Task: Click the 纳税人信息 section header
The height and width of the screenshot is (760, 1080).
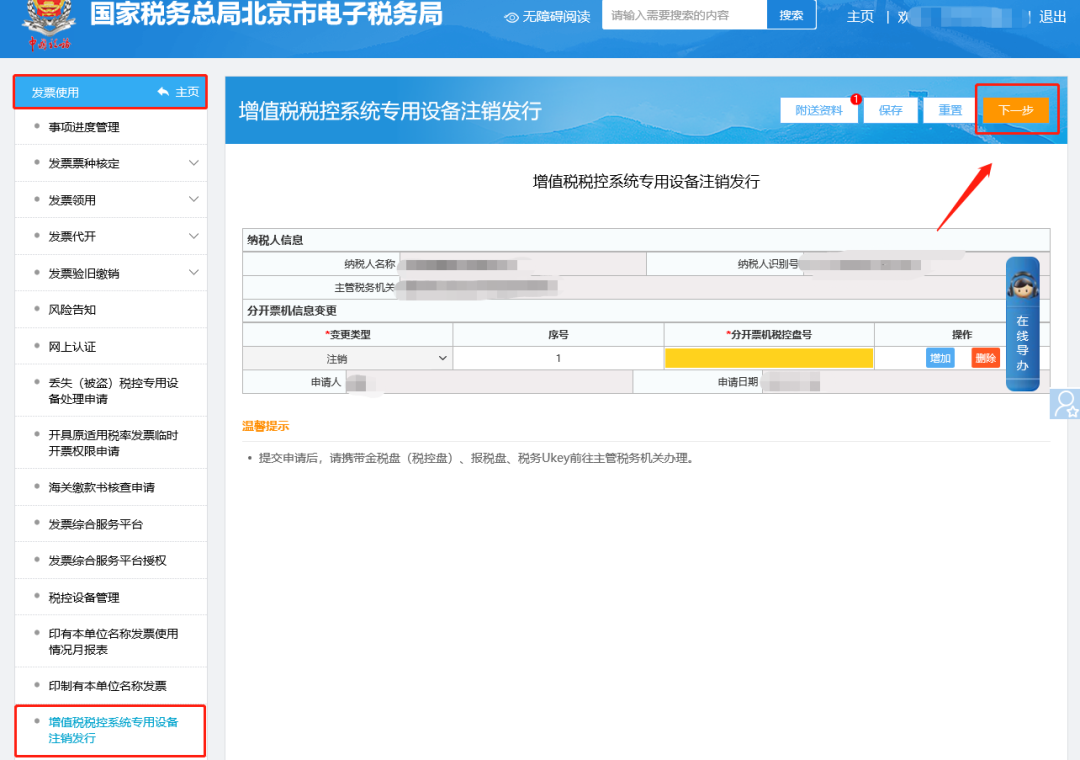Action: pos(275,240)
